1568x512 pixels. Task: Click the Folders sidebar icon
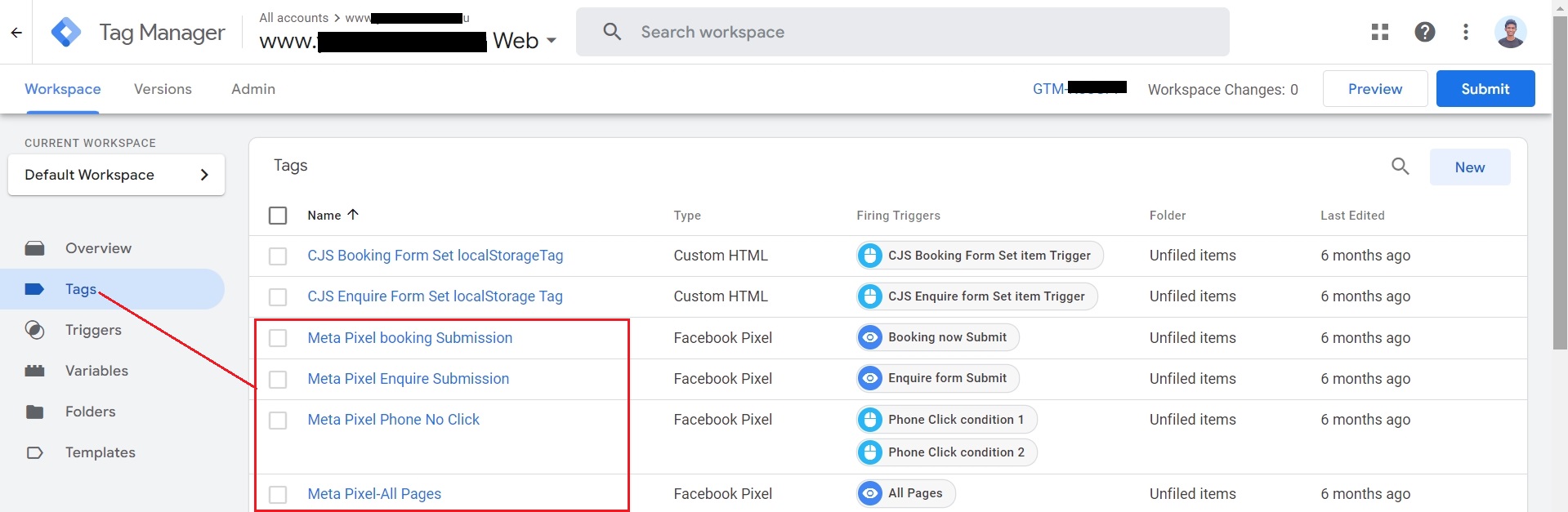tap(34, 412)
